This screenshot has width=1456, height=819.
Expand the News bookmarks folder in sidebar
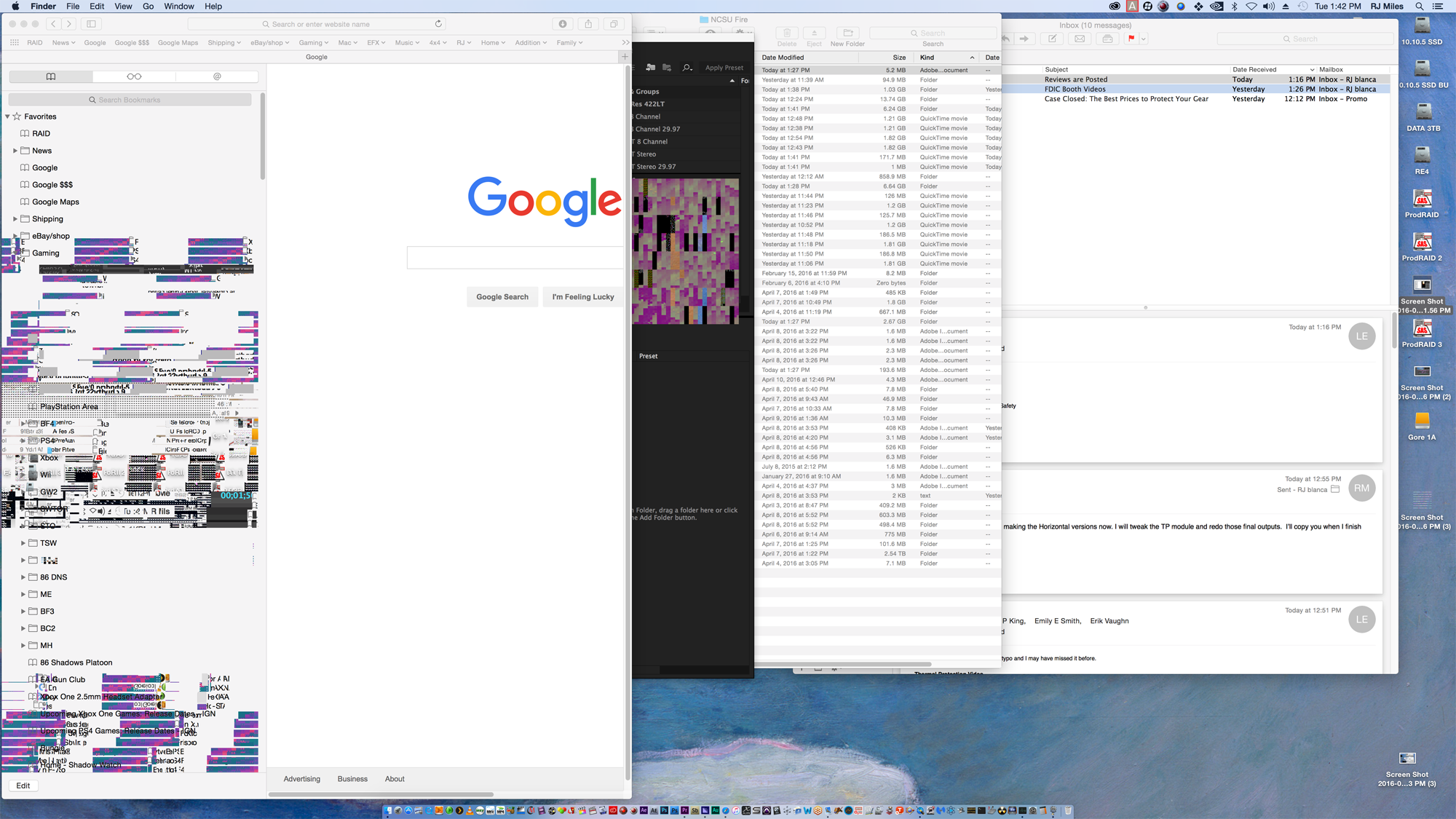(15, 151)
